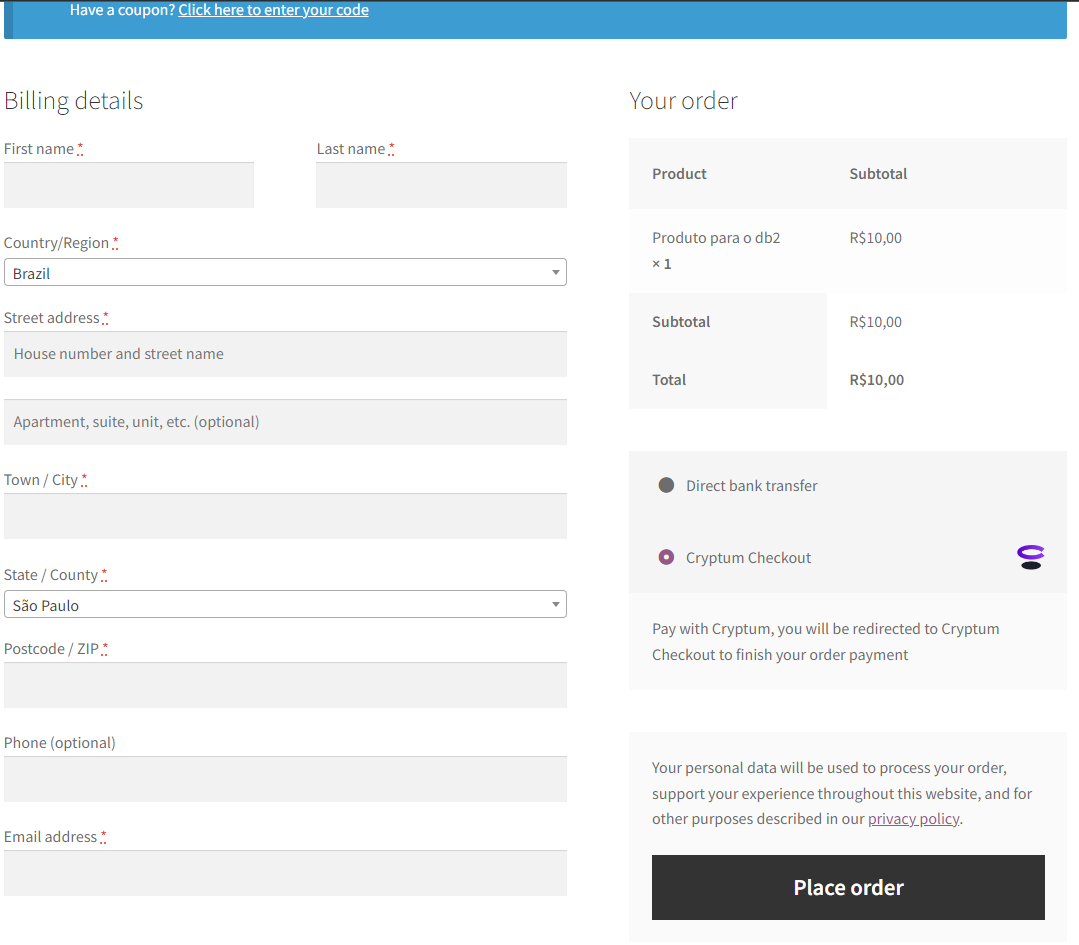This screenshot has height=945, width=1079.
Task: Focus the Last name input field
Action: tap(441, 185)
